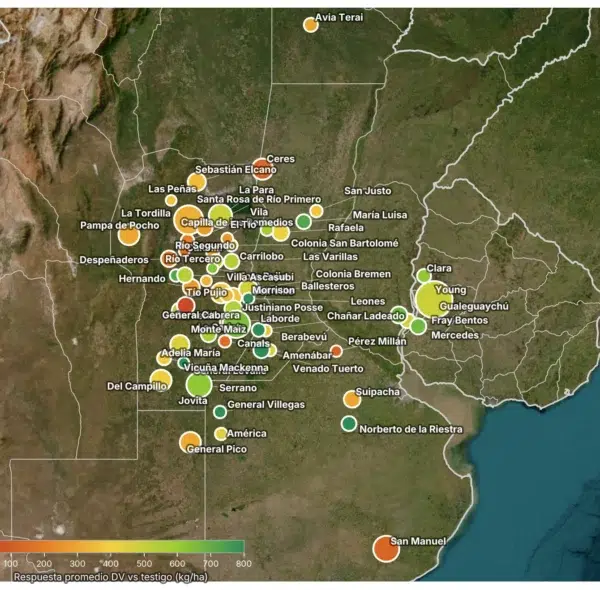Screen dimensions: 600x590
Task: Click the 'Monte Maíz' label
Action: (218, 329)
